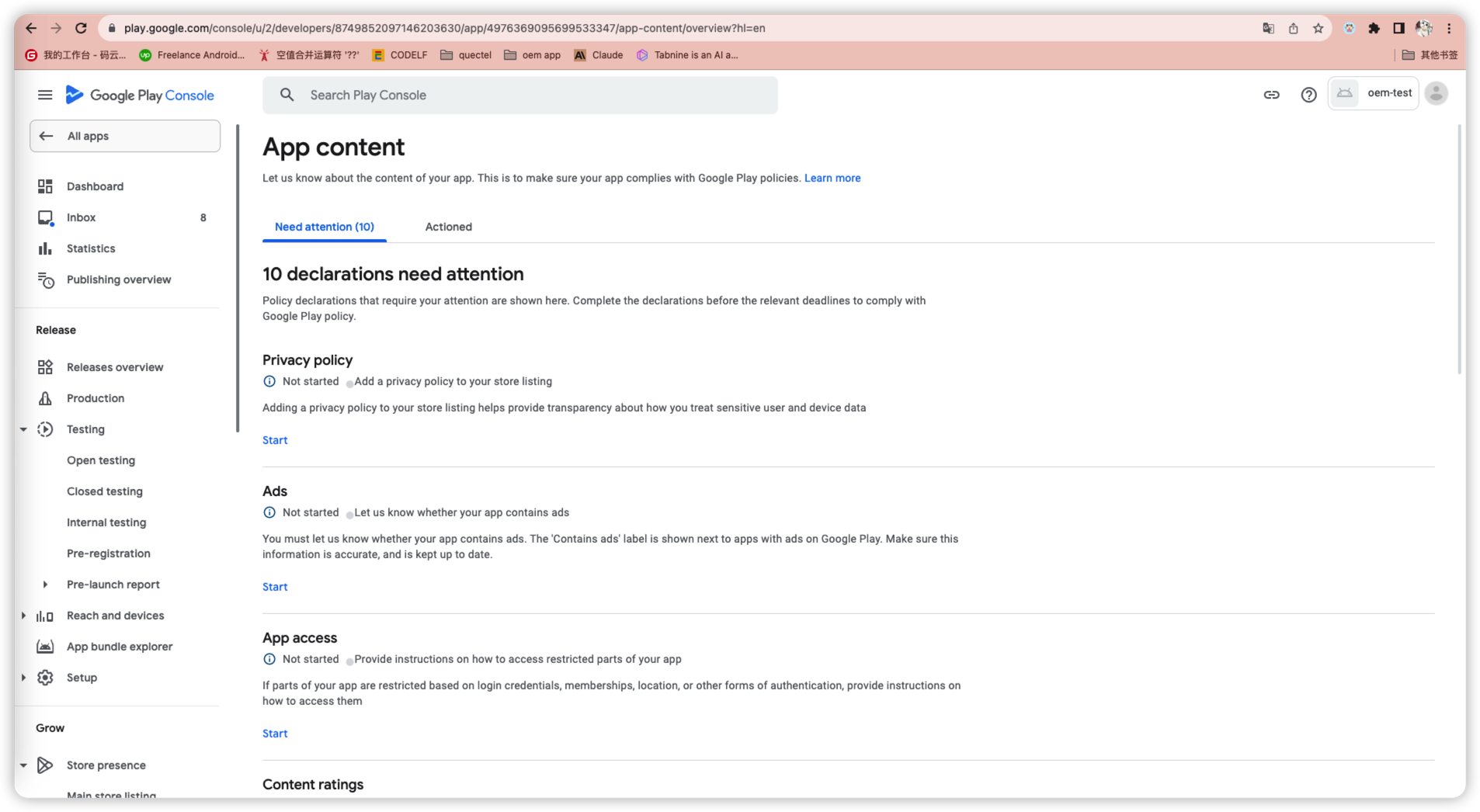Open the Production release icon

coord(45,398)
